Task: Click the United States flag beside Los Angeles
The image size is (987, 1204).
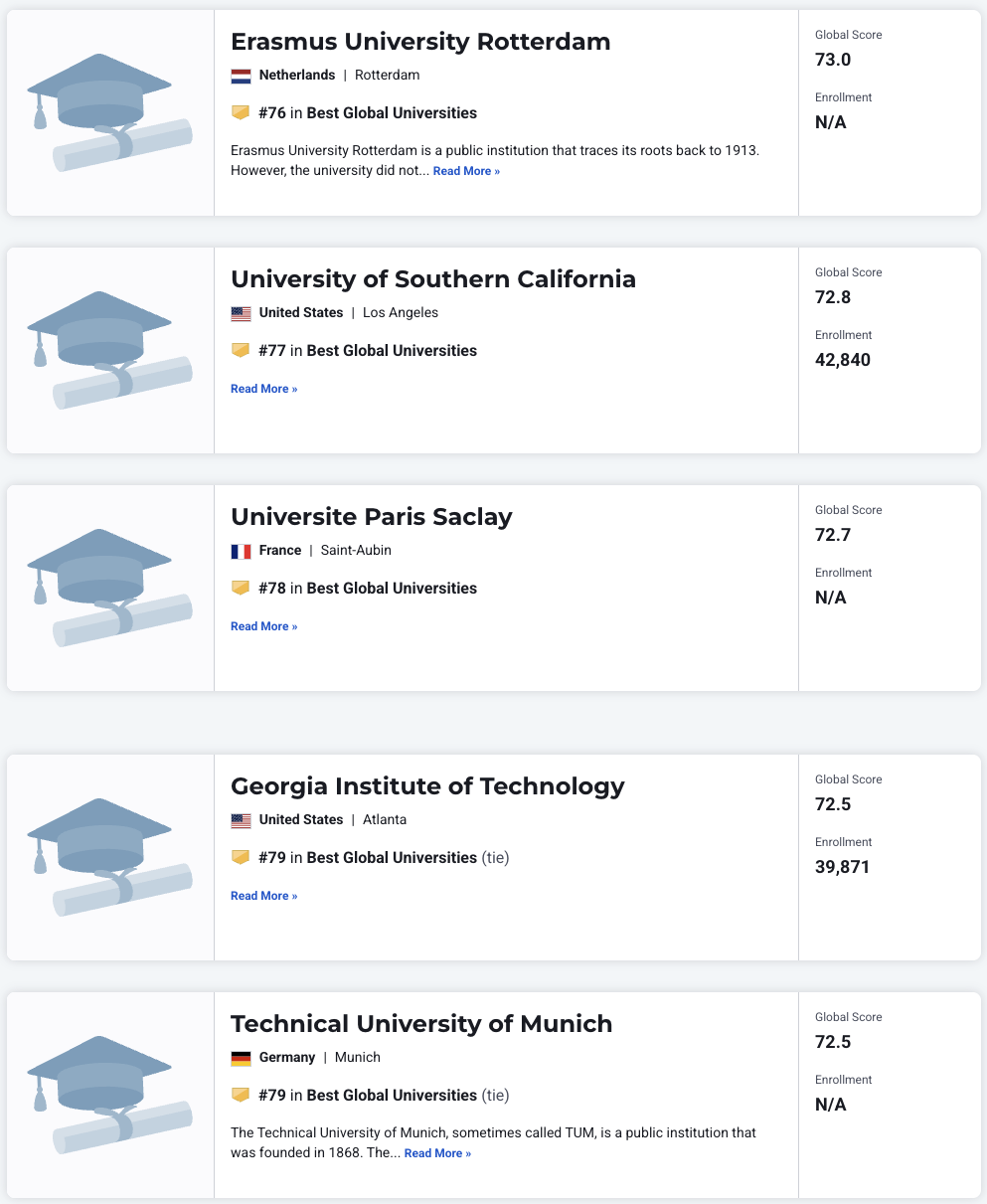Action: (241, 313)
